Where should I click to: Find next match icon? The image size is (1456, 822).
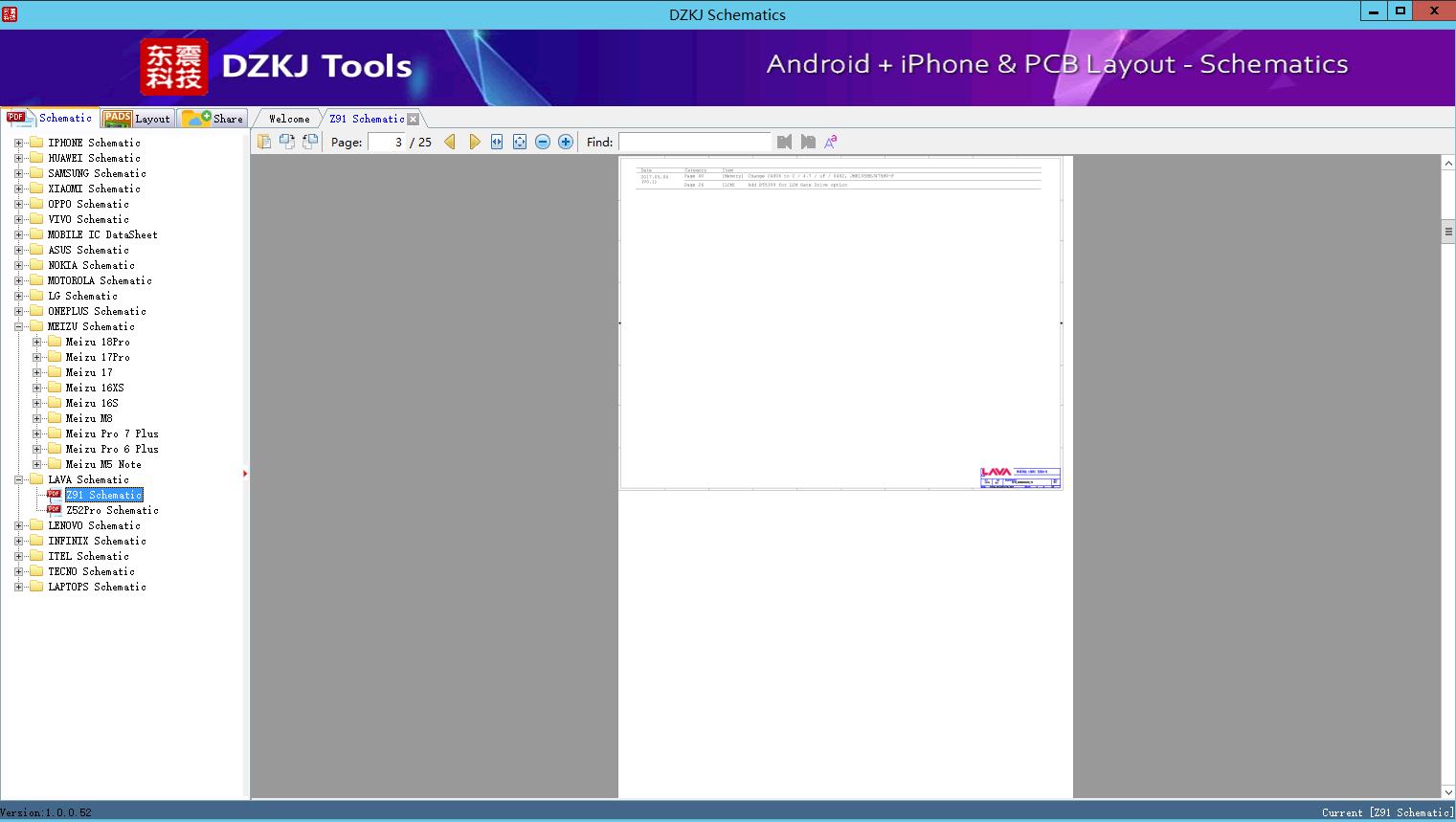click(x=808, y=142)
